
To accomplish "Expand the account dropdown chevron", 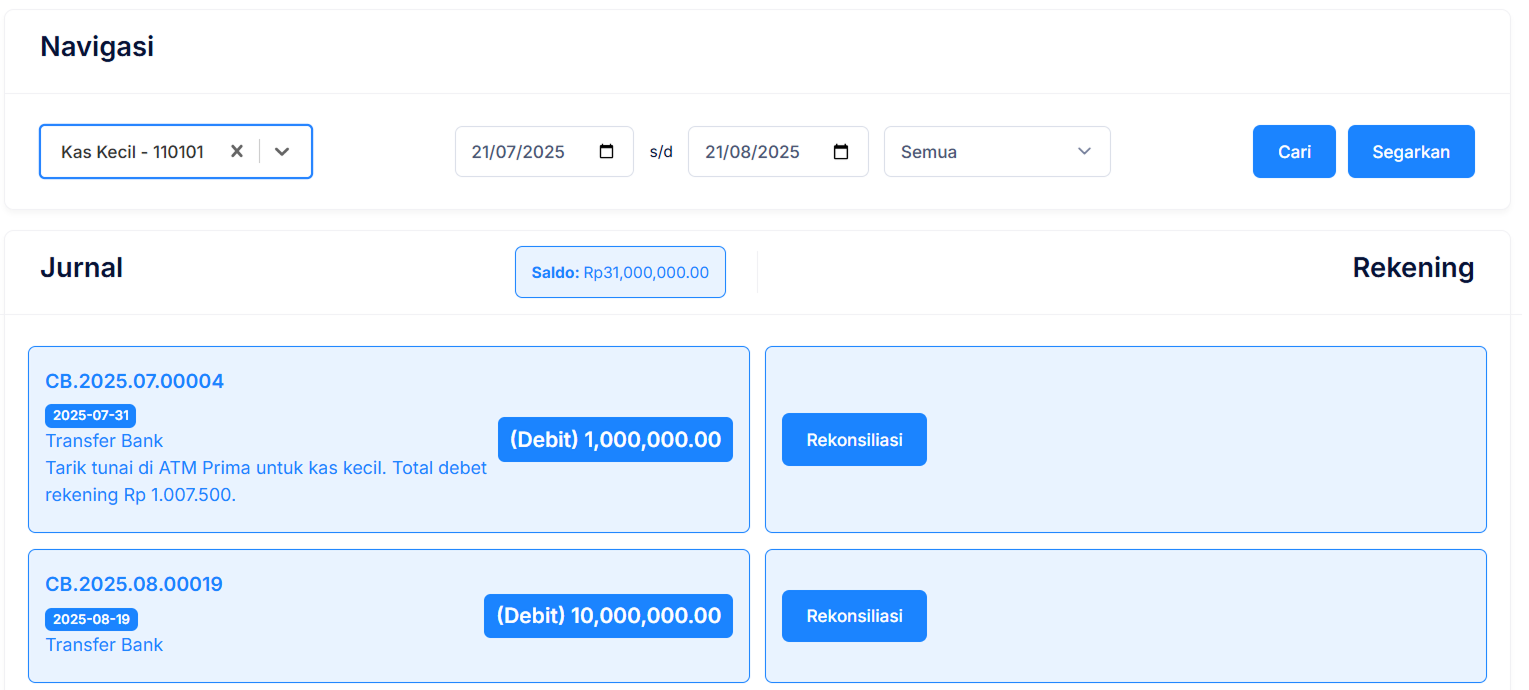I will pyautogui.click(x=282, y=152).
